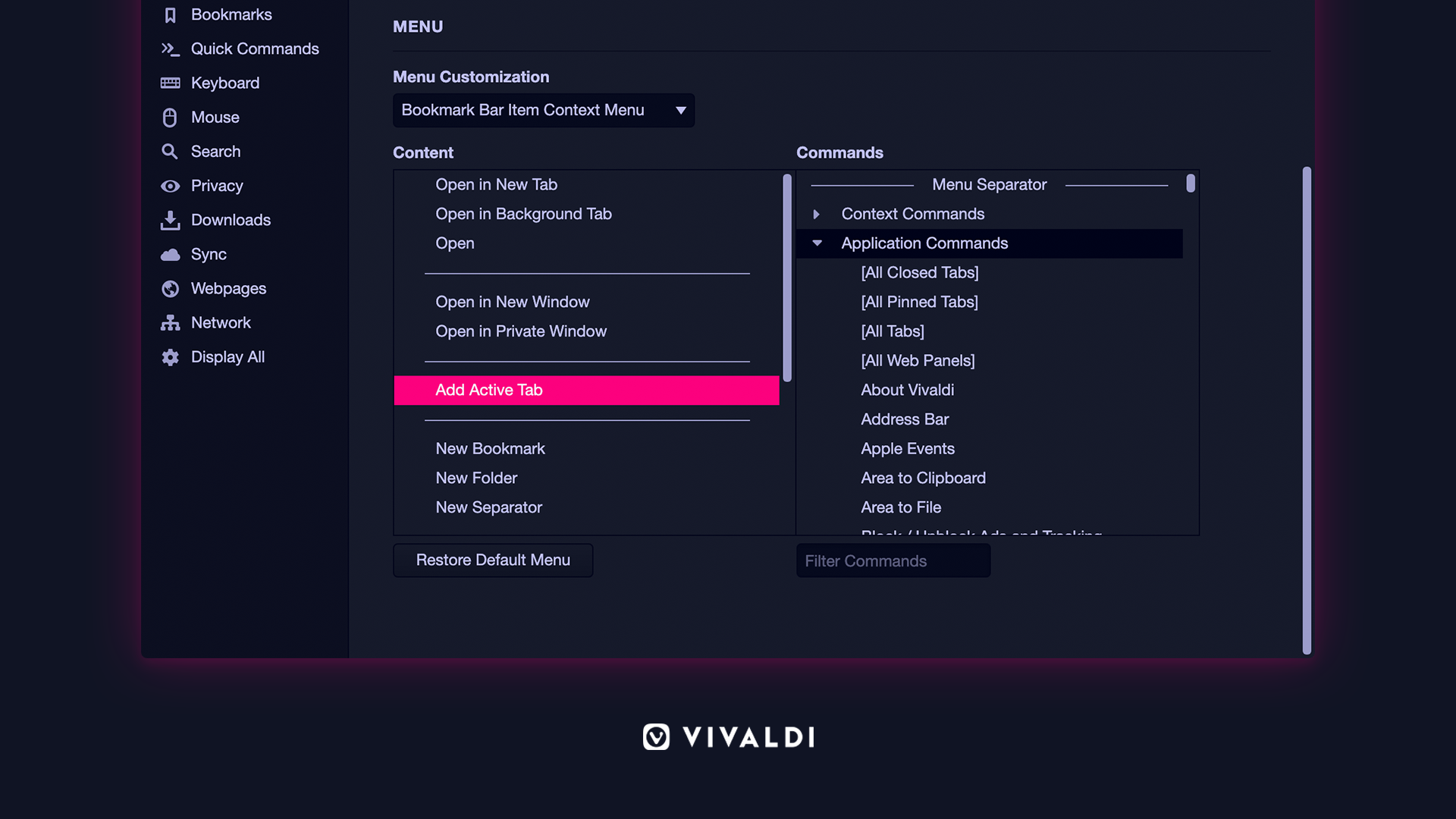Click Restore Default Menu button
The width and height of the screenshot is (1456, 819).
pyautogui.click(x=492, y=560)
